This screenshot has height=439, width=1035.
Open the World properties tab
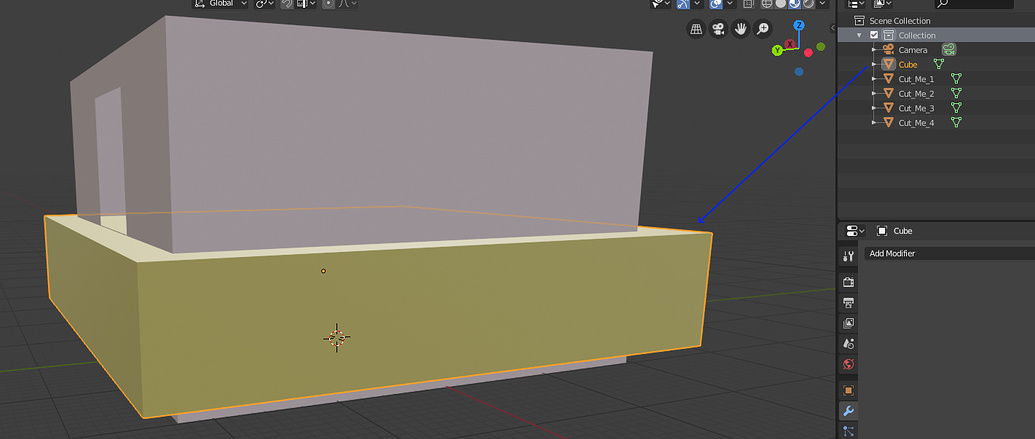pyautogui.click(x=848, y=364)
